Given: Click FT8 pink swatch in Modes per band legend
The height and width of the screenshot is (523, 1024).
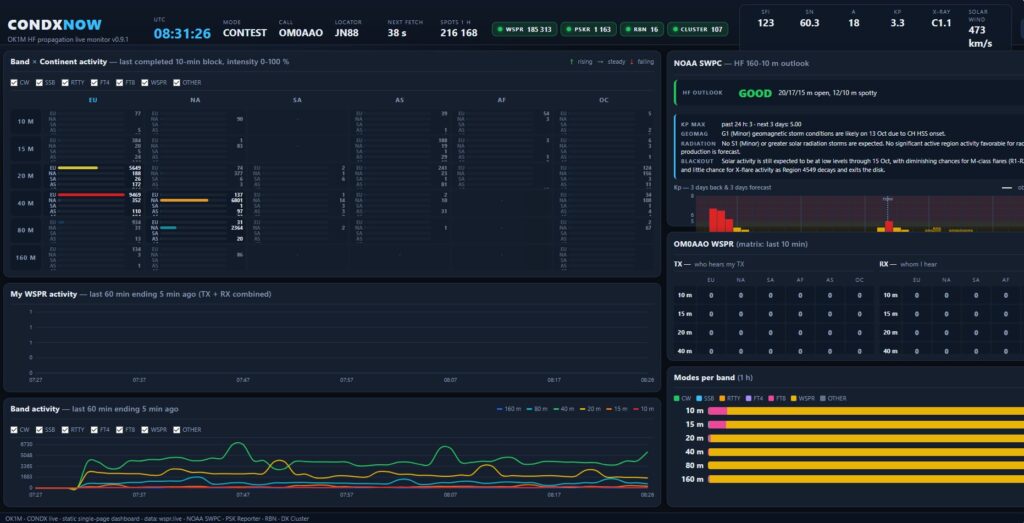Looking at the screenshot, I should (771, 398).
